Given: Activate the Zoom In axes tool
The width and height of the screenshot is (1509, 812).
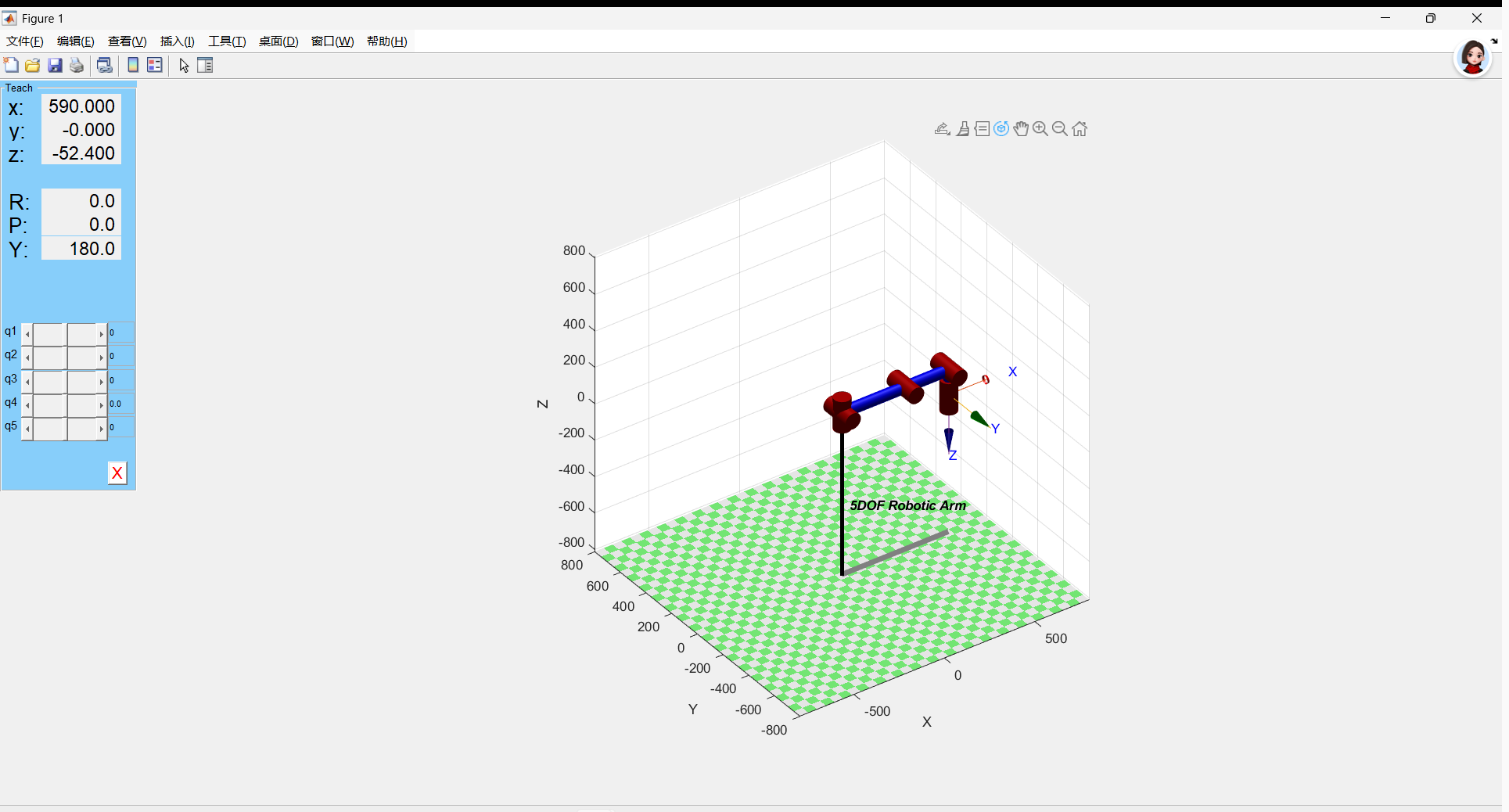Looking at the screenshot, I should [x=1040, y=129].
